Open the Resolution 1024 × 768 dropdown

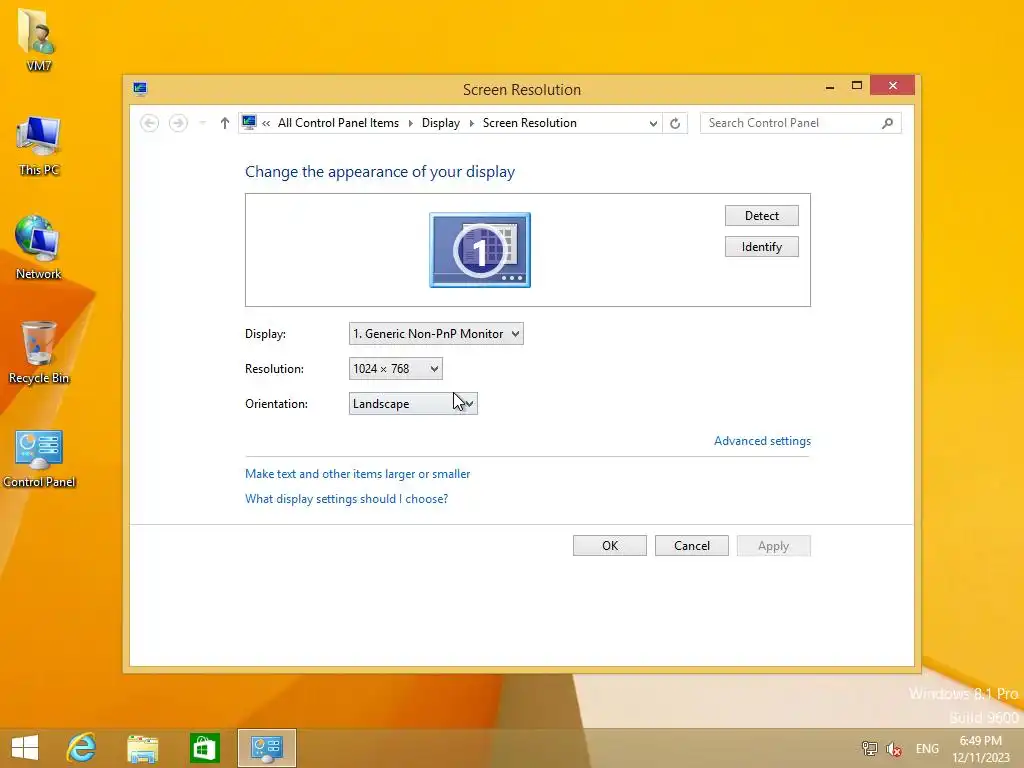point(396,369)
